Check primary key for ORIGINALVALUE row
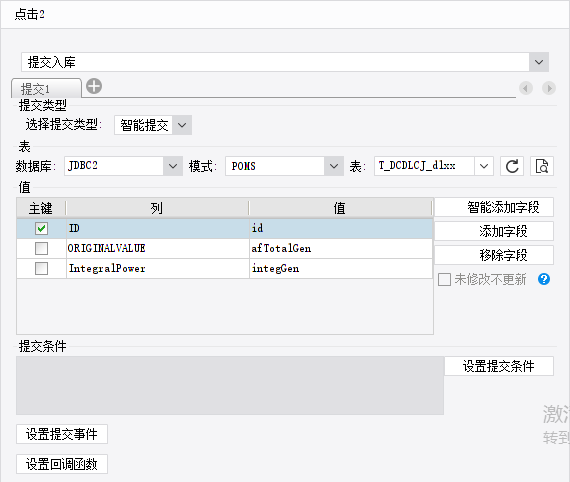Screen dimensions: 570x482 pos(41,249)
